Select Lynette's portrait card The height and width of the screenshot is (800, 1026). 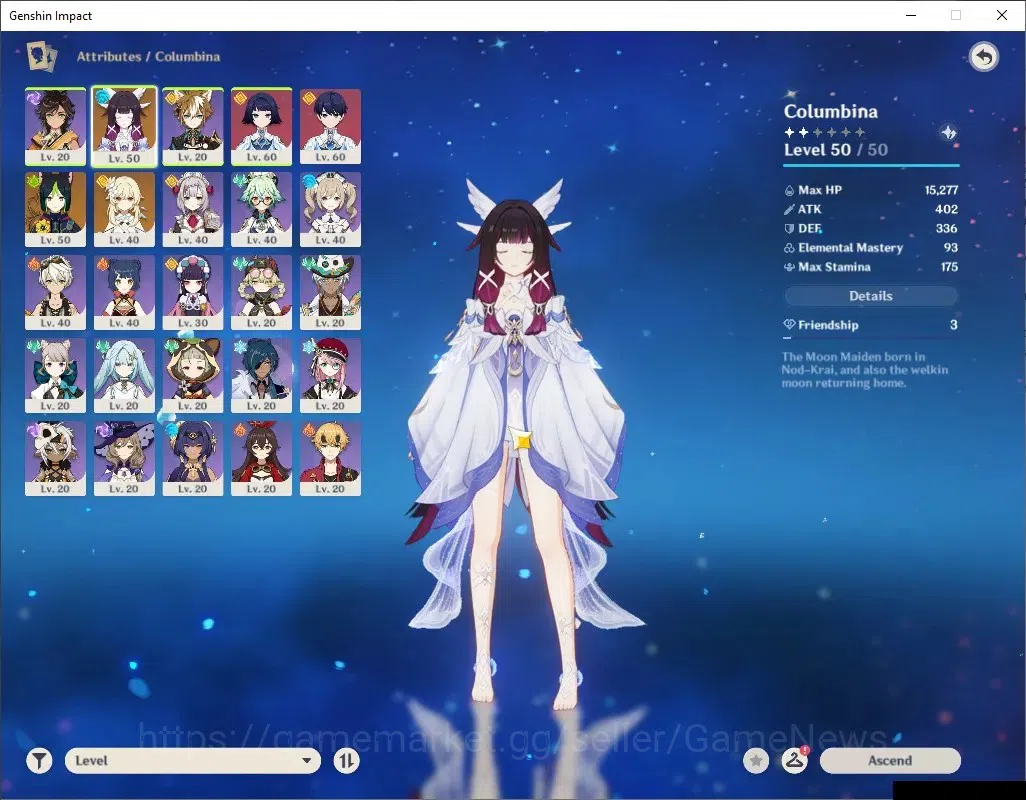pos(56,375)
